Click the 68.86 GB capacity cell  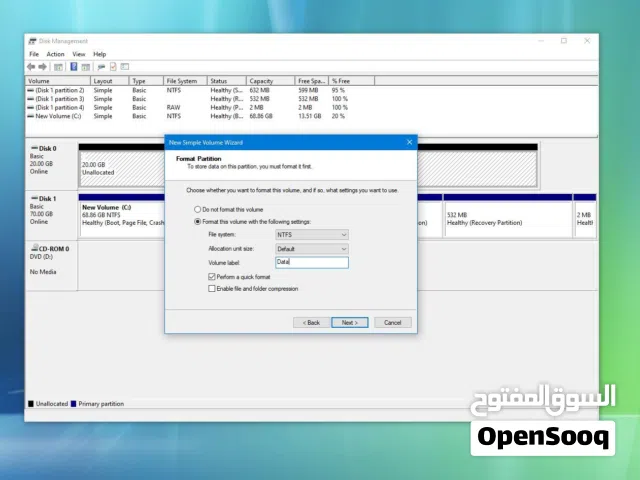coord(261,116)
